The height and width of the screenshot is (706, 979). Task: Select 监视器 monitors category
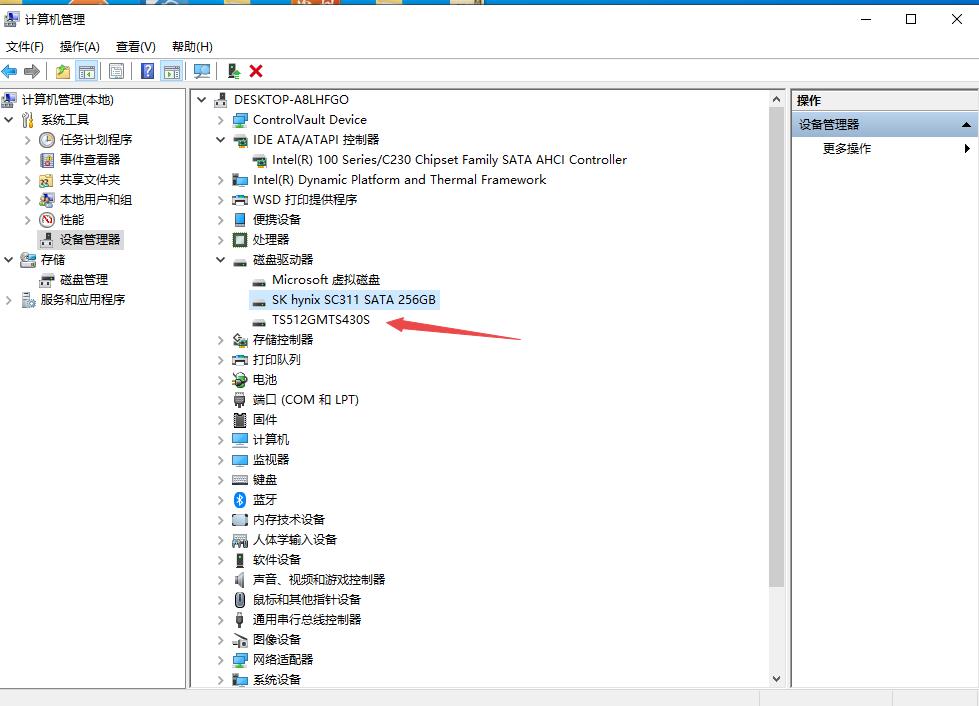271,459
